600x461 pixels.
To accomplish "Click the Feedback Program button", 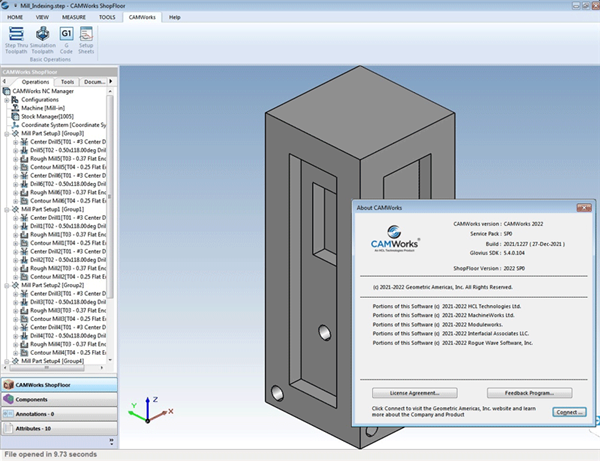I will (x=530, y=393).
